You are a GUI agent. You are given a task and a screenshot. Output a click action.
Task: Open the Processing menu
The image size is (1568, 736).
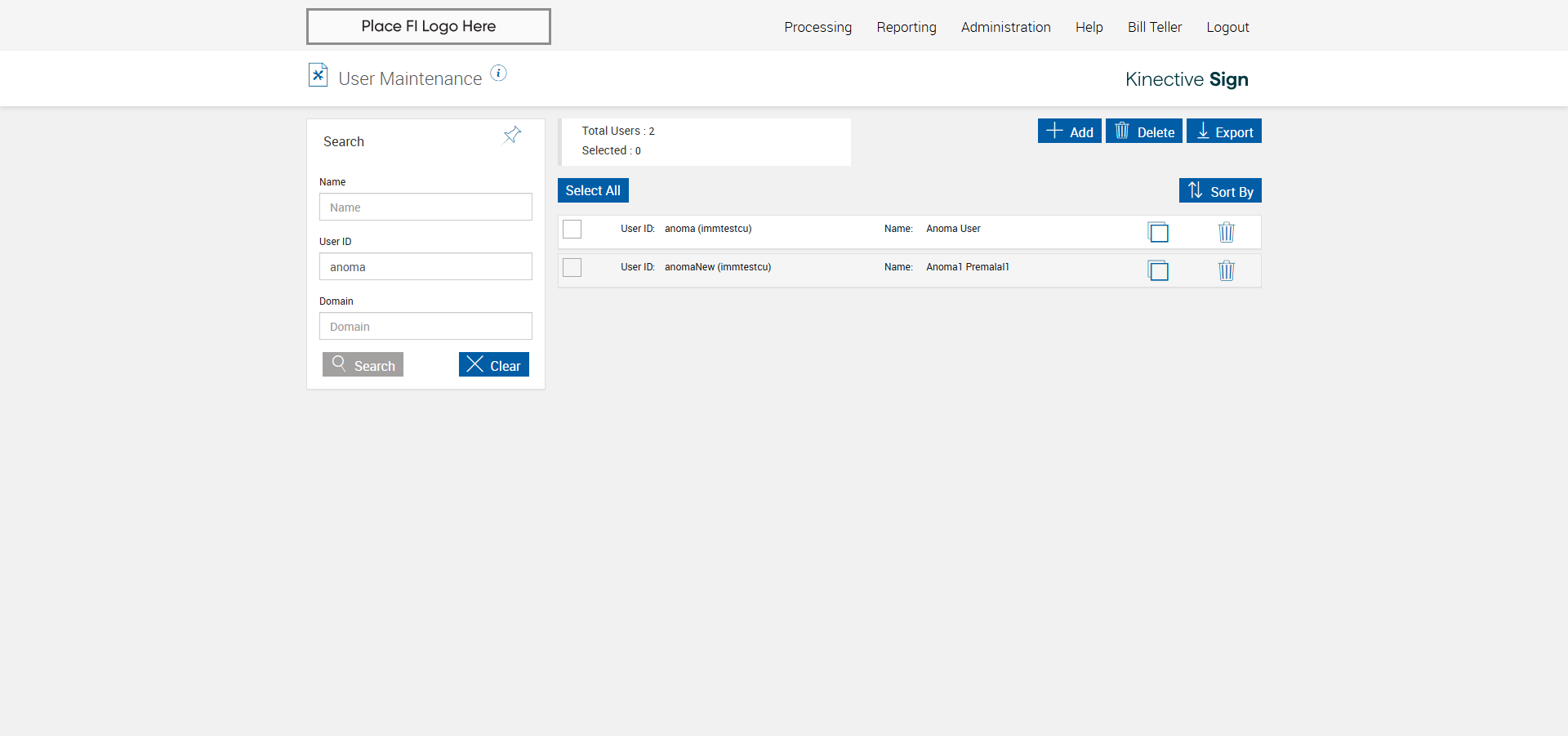[817, 27]
